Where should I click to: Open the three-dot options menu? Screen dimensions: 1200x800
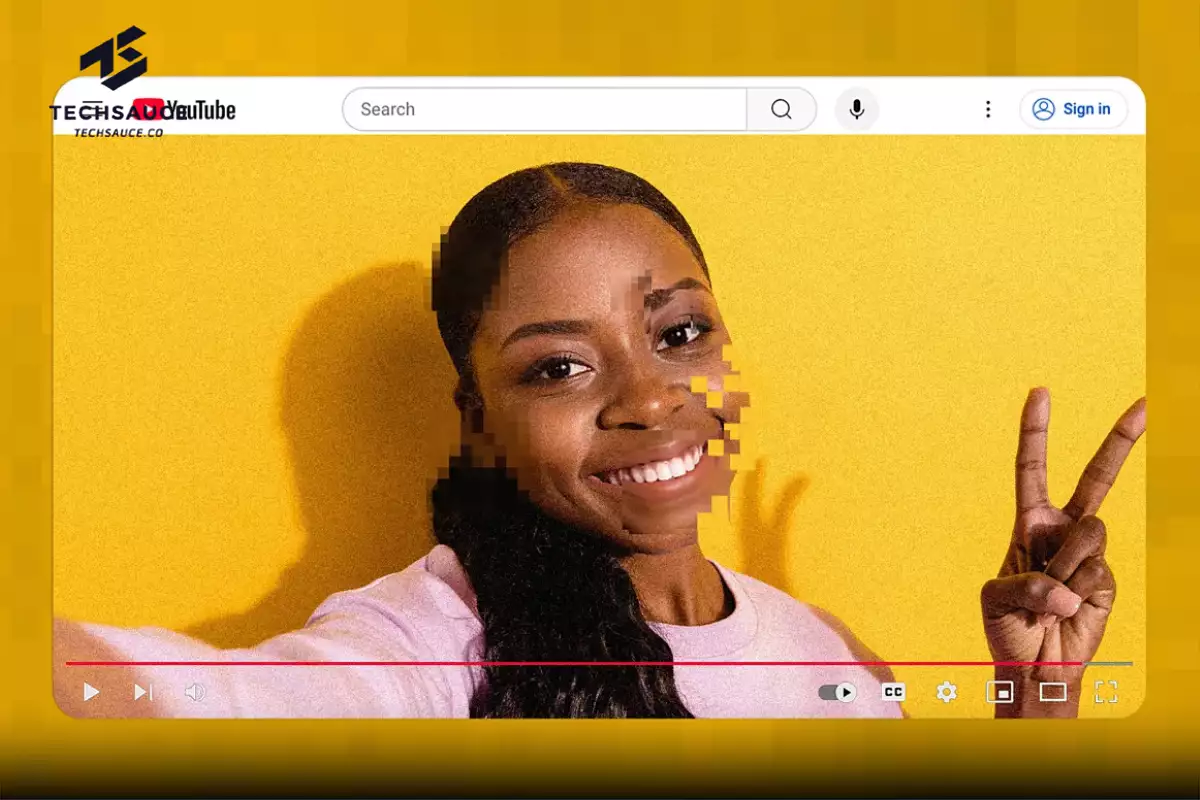[988, 109]
